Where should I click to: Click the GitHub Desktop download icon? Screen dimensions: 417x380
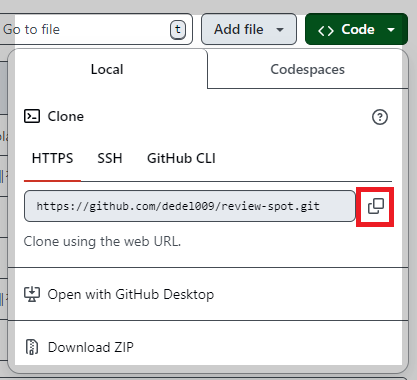point(32,294)
